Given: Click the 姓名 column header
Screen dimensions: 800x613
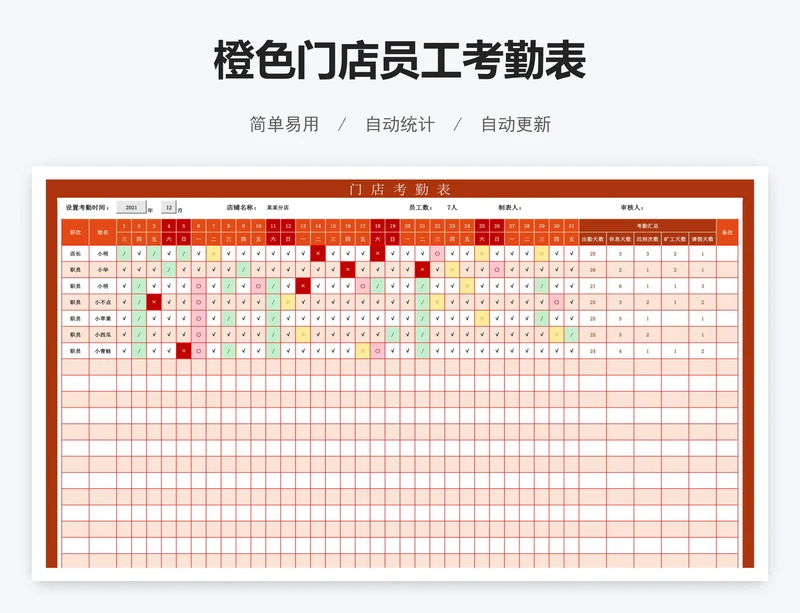Looking at the screenshot, I should point(103,232).
